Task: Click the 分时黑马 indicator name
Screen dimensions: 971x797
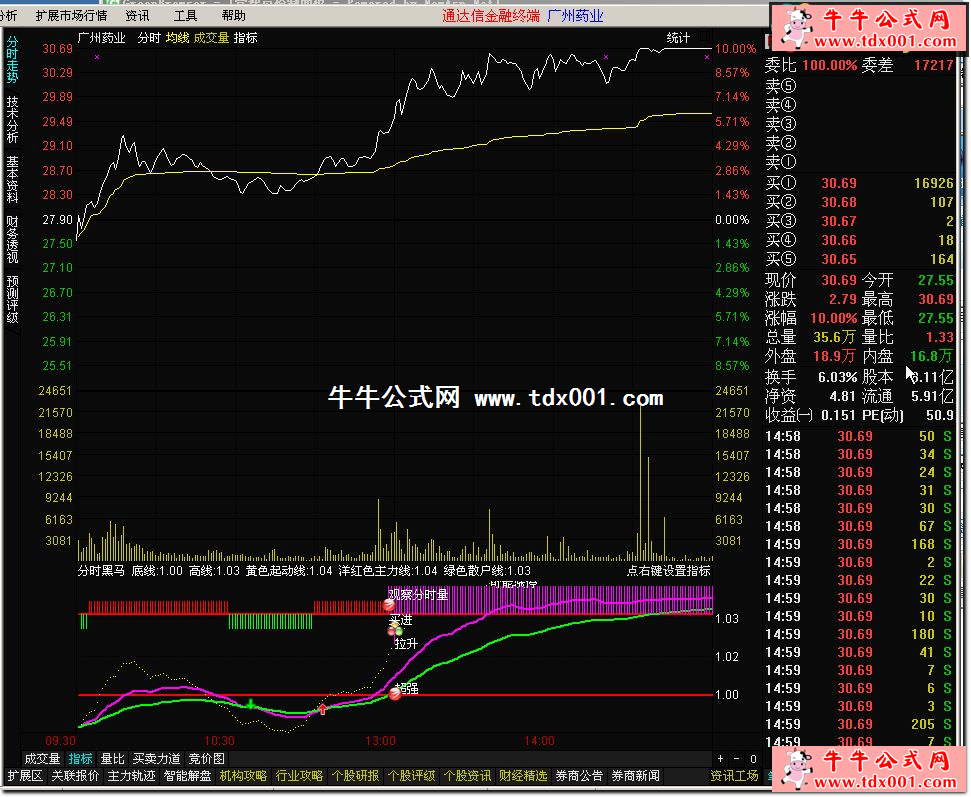Action: [102, 571]
